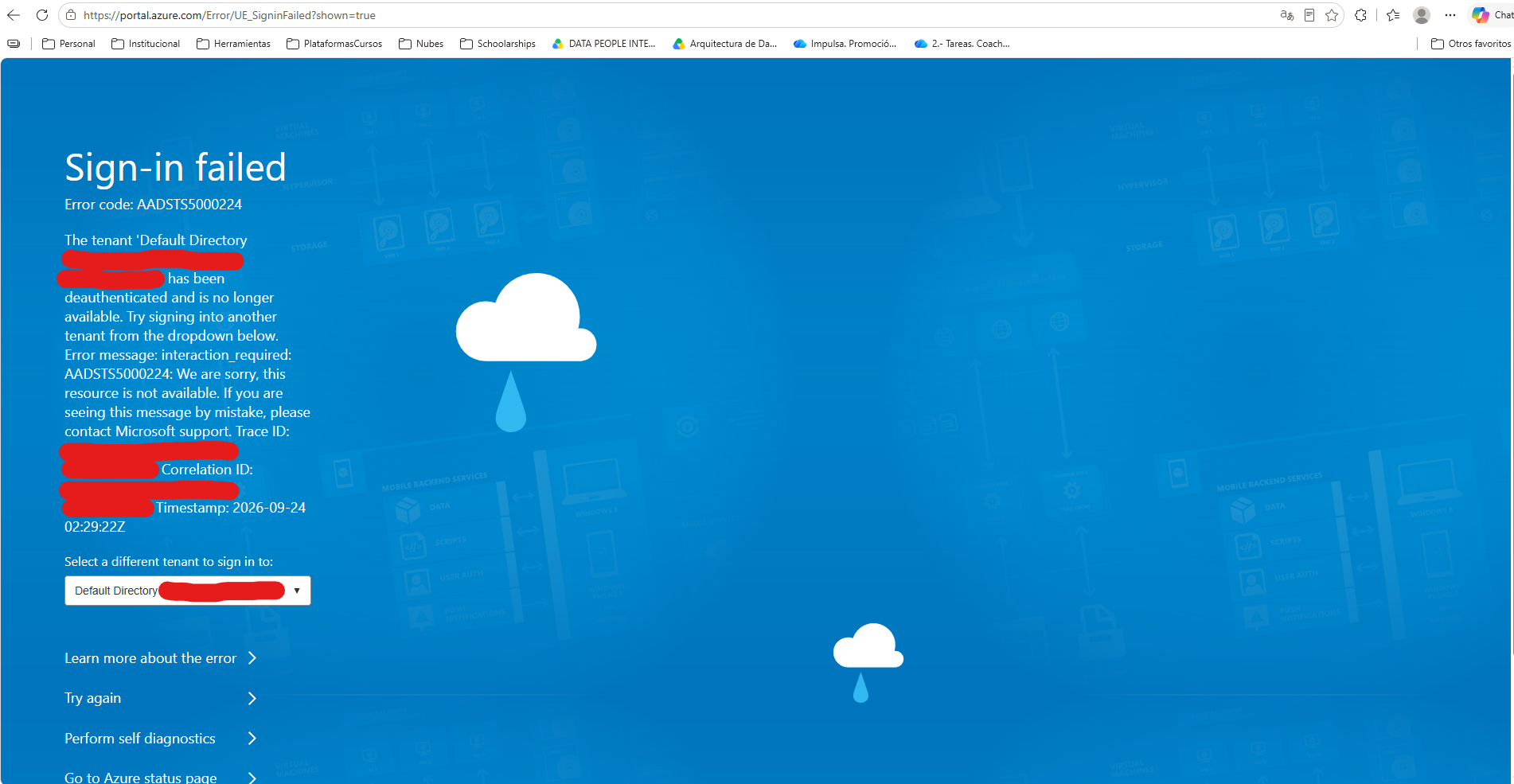Open the Arquitectura de Da... bookmark

(x=724, y=44)
